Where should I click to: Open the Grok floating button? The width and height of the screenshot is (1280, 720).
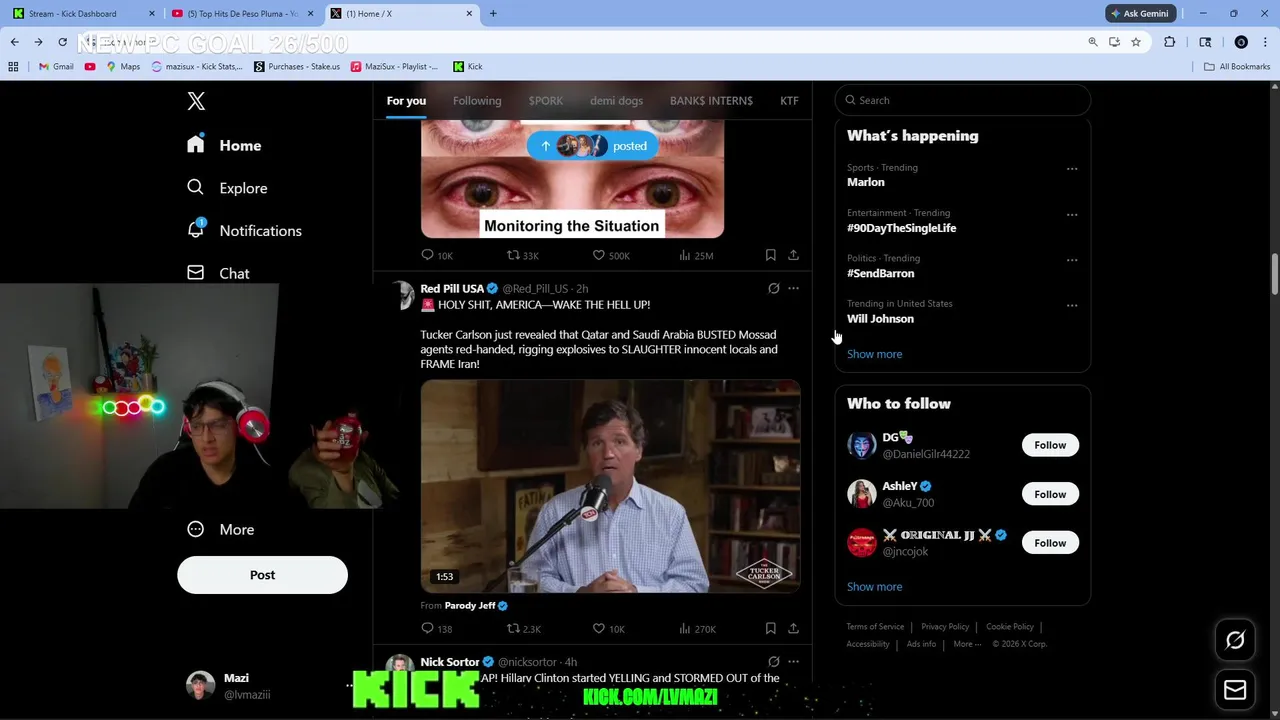(x=1235, y=641)
